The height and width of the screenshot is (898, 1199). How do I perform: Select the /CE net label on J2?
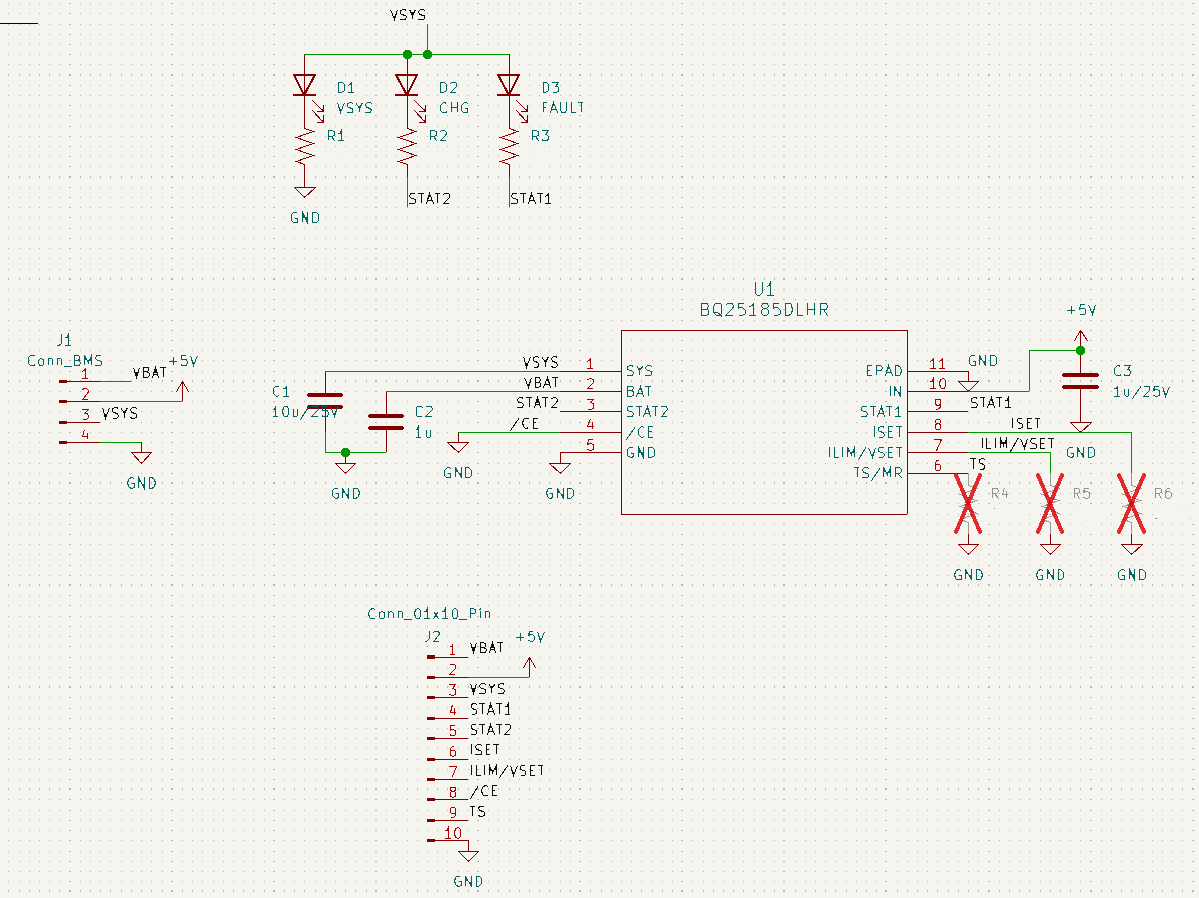pyautogui.click(x=483, y=791)
